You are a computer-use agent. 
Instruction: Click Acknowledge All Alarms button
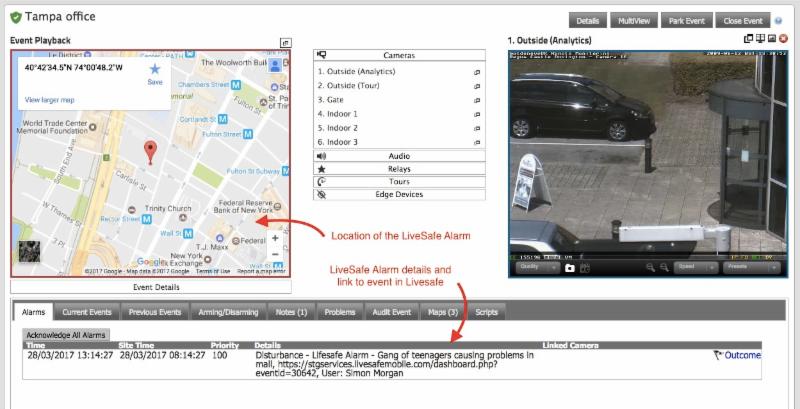pos(66,335)
